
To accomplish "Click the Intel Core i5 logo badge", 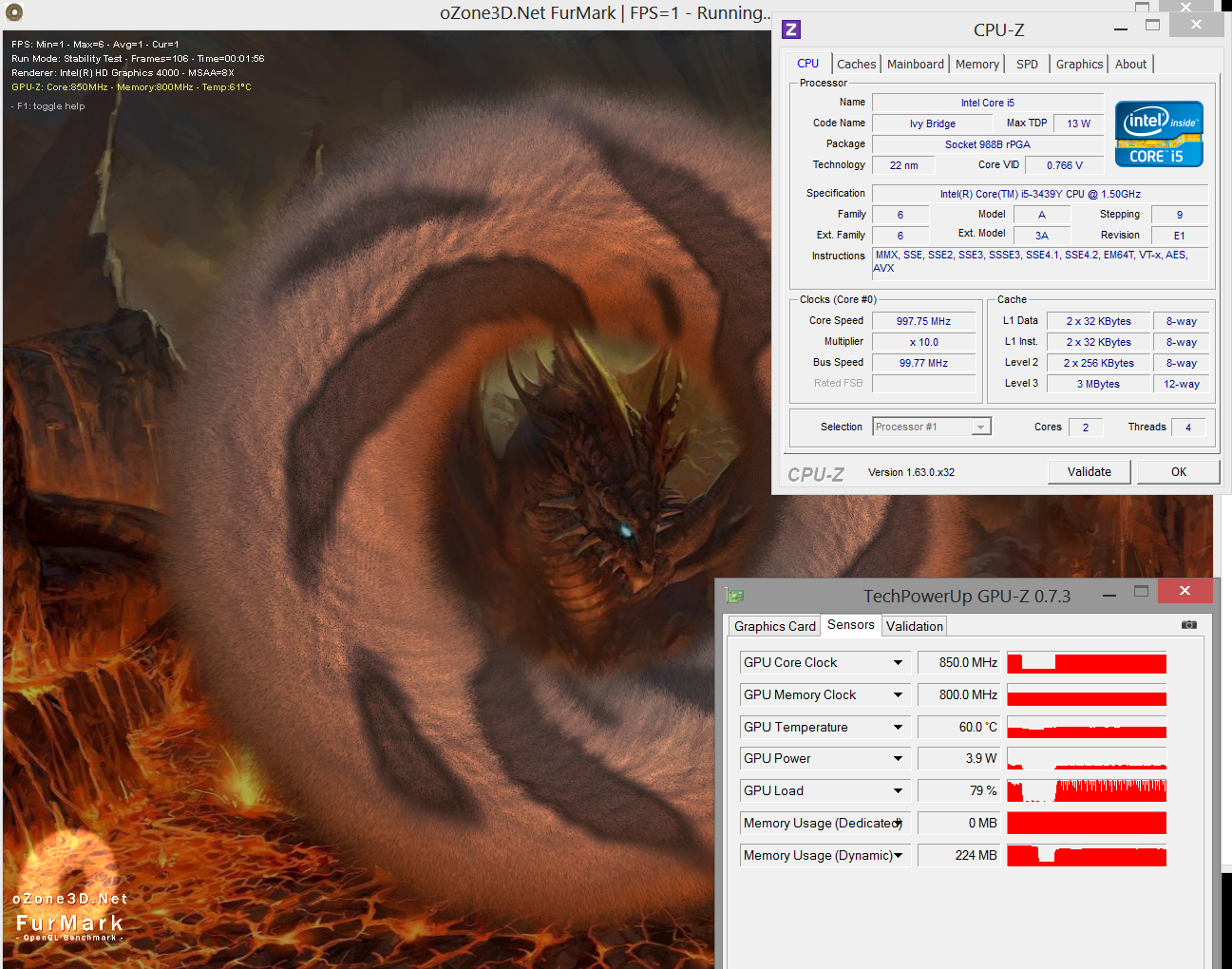I will pyautogui.click(x=1159, y=134).
